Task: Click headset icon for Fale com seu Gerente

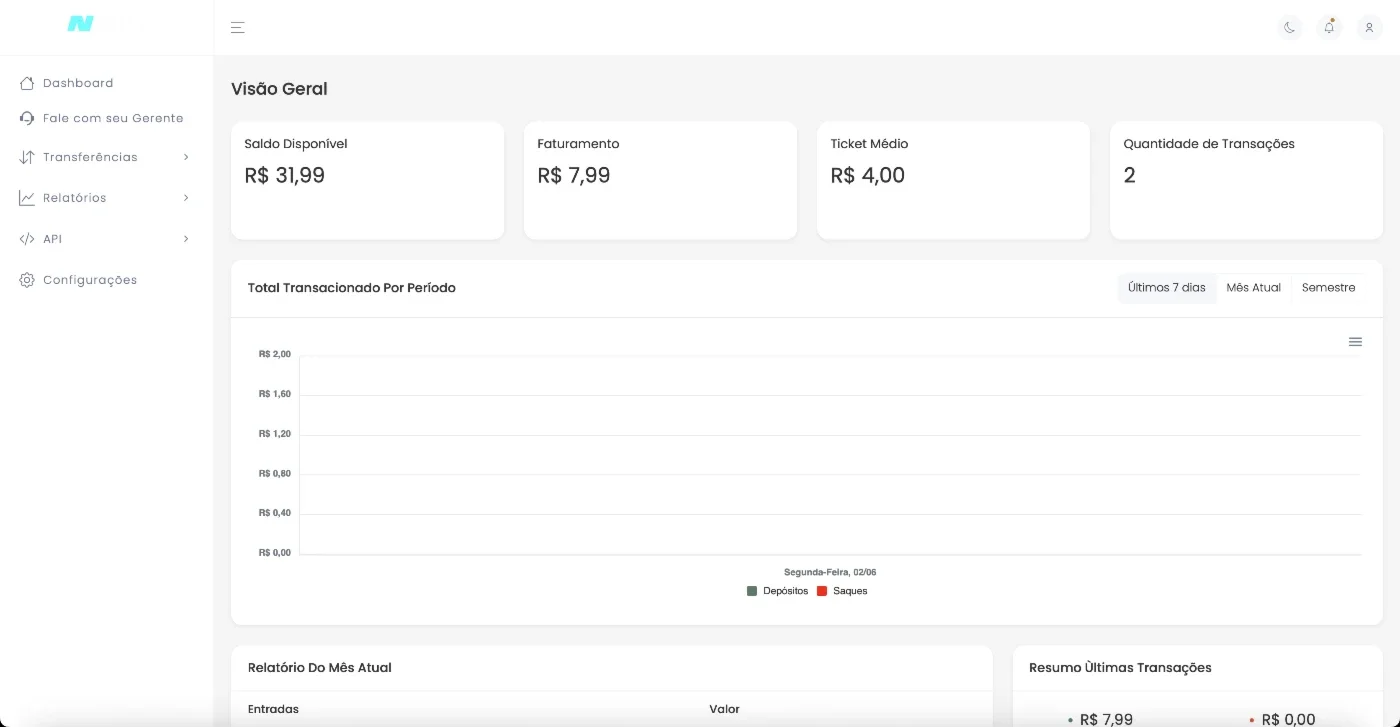Action: 27,118
